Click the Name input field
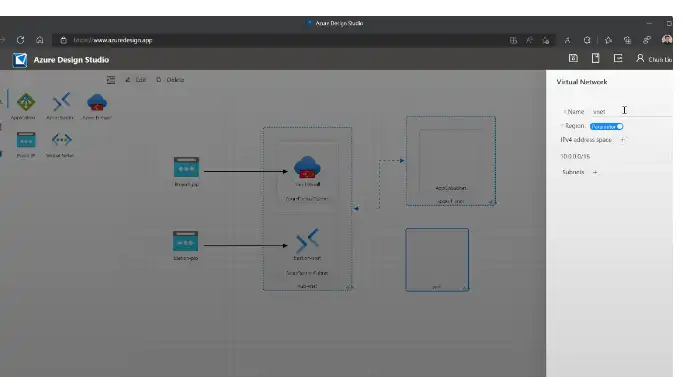 point(631,112)
